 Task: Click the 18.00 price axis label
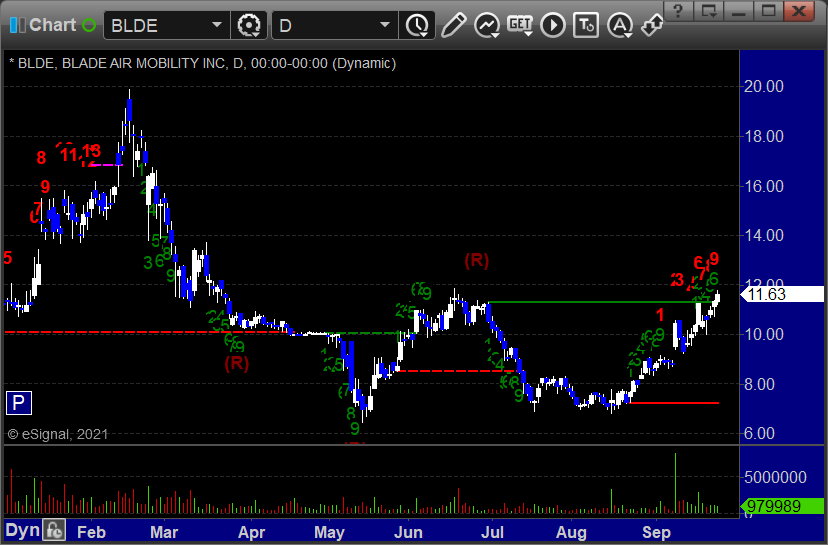tap(764, 136)
